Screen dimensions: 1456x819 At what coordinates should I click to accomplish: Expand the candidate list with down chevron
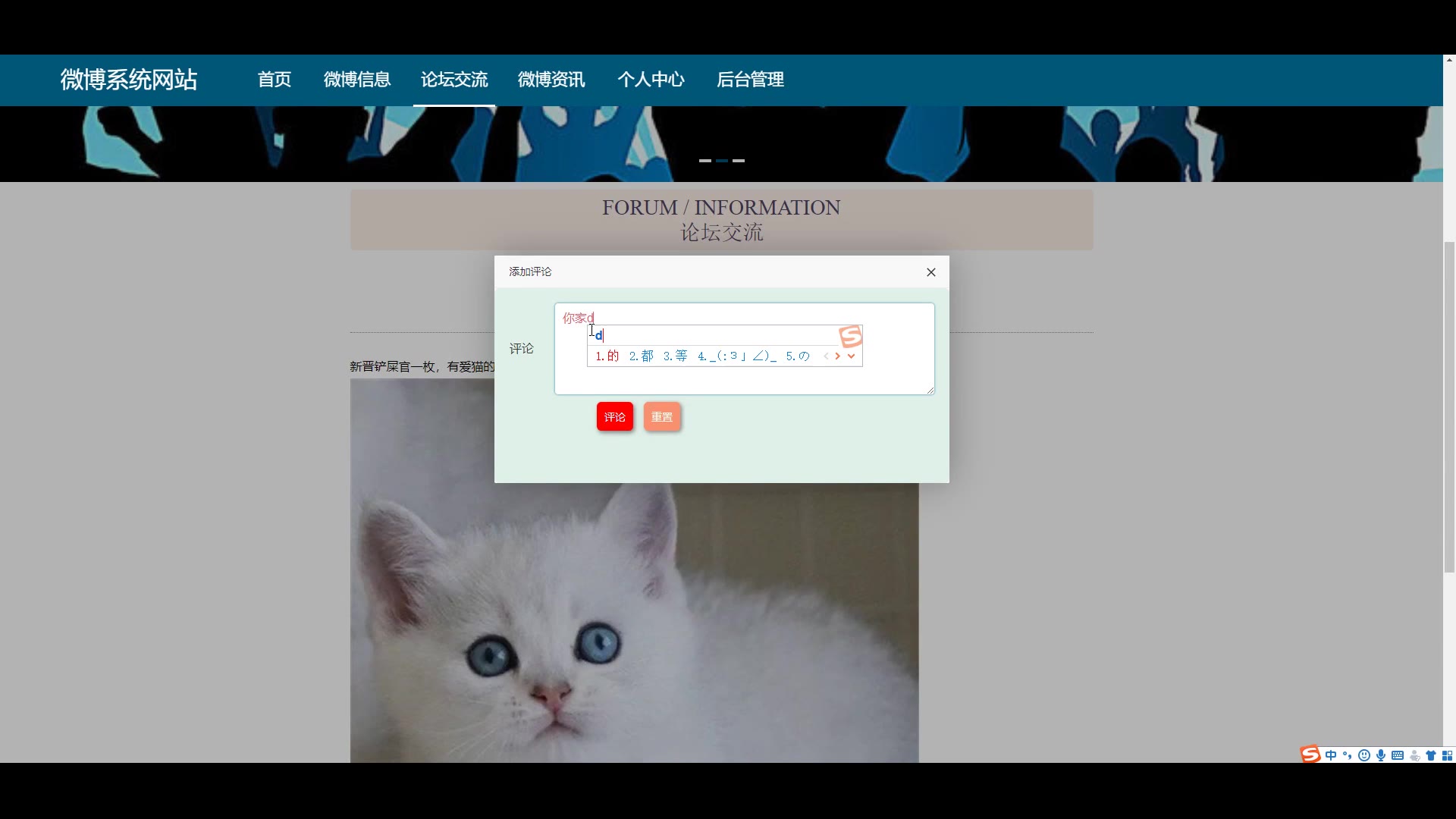[x=851, y=356]
